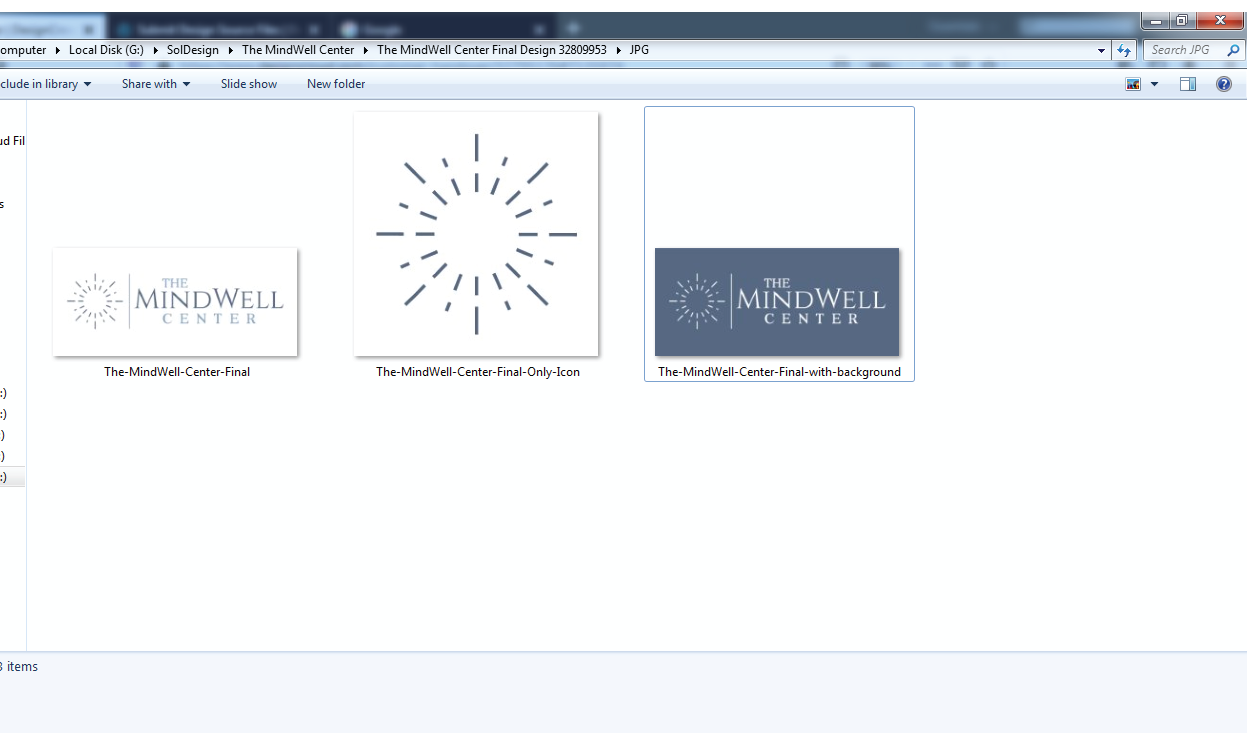Go to The MindWell Center breadcrumb folder

coord(298,50)
